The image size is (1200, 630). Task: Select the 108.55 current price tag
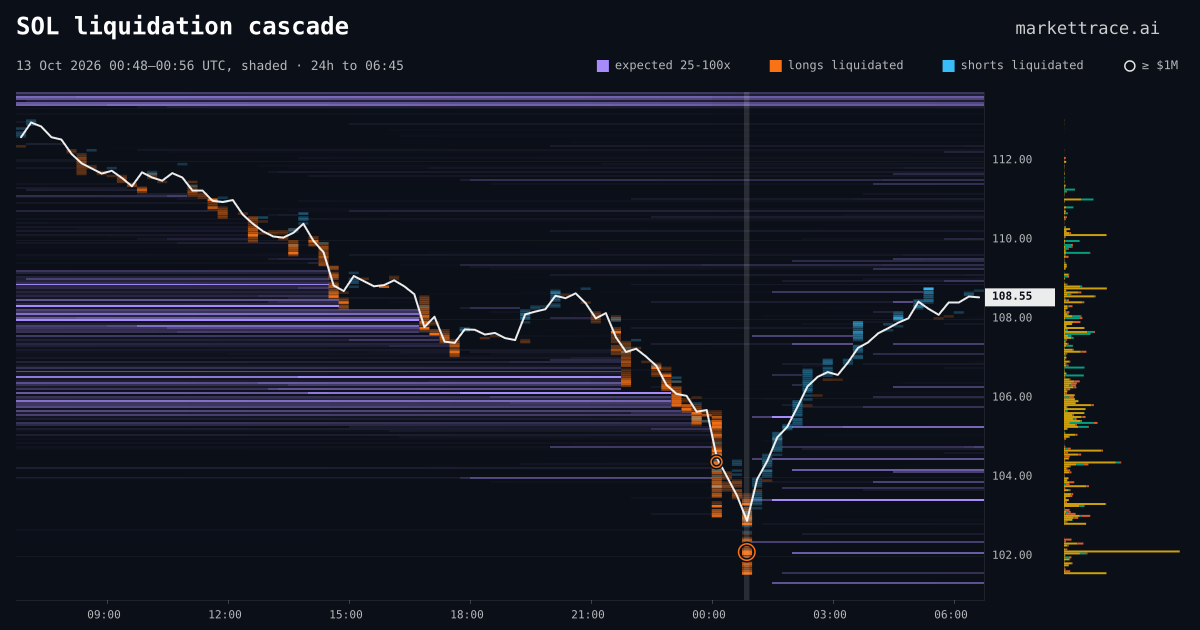click(1020, 297)
